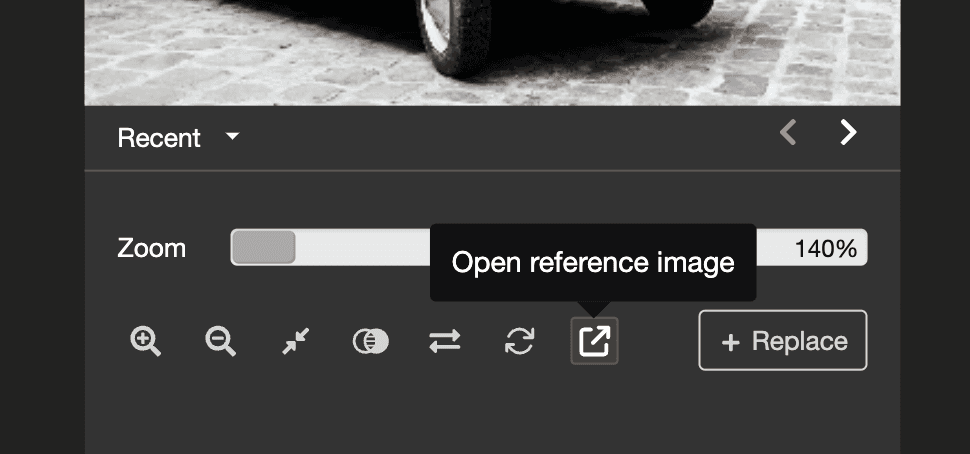Expand the caret next to Recent
Viewport: 970px width, 454px height.
point(232,136)
